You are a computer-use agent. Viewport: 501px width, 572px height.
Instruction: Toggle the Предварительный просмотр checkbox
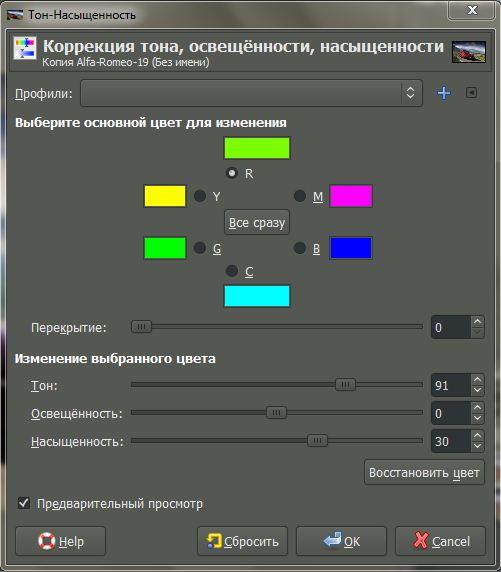coord(24,503)
